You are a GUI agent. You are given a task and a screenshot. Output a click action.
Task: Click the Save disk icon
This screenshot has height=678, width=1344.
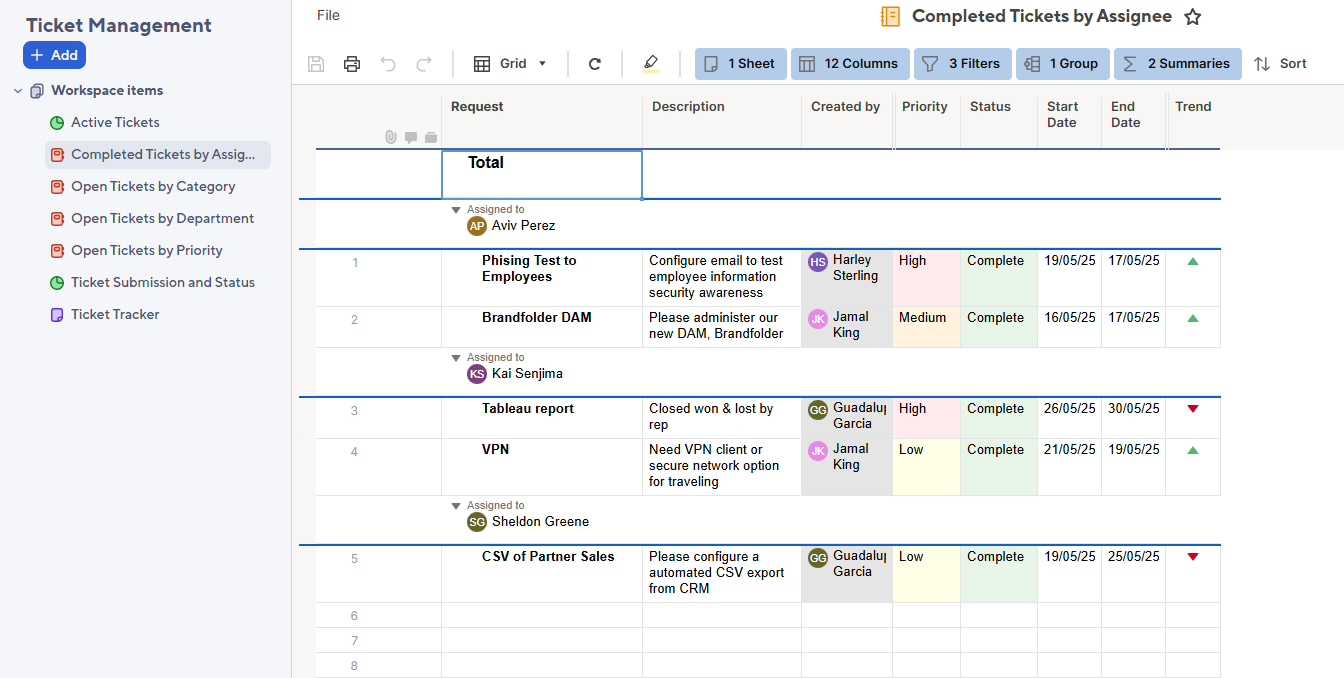point(316,64)
